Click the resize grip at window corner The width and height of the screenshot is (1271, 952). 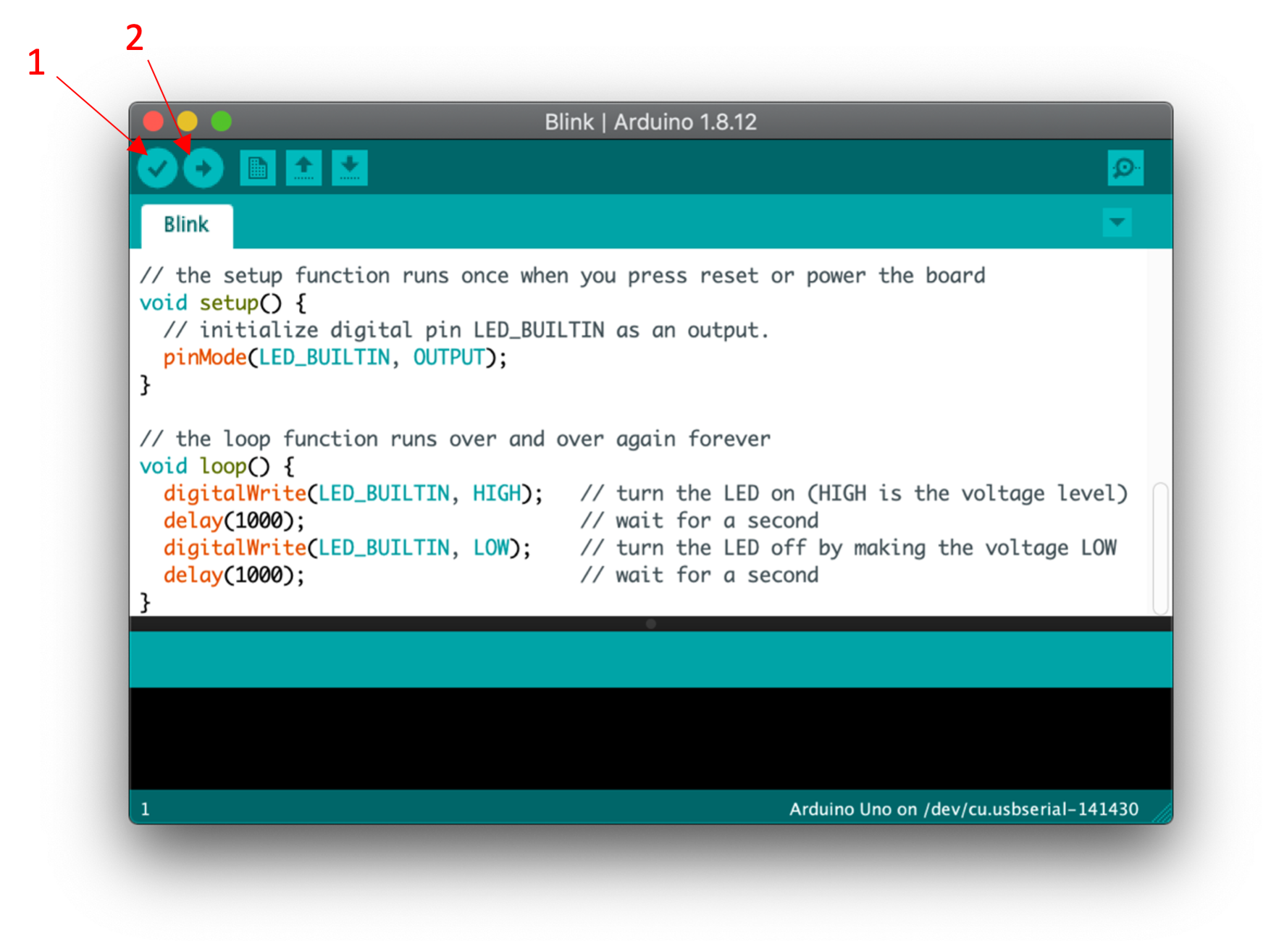pyautogui.click(x=1162, y=814)
